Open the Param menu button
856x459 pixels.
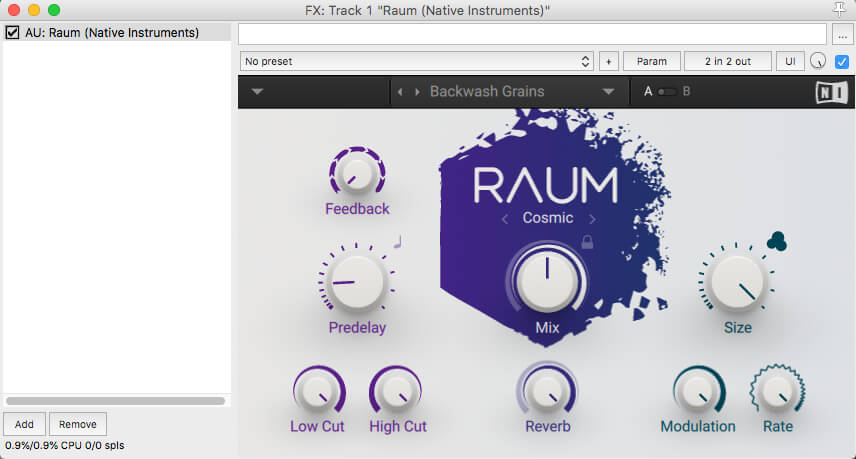(652, 61)
